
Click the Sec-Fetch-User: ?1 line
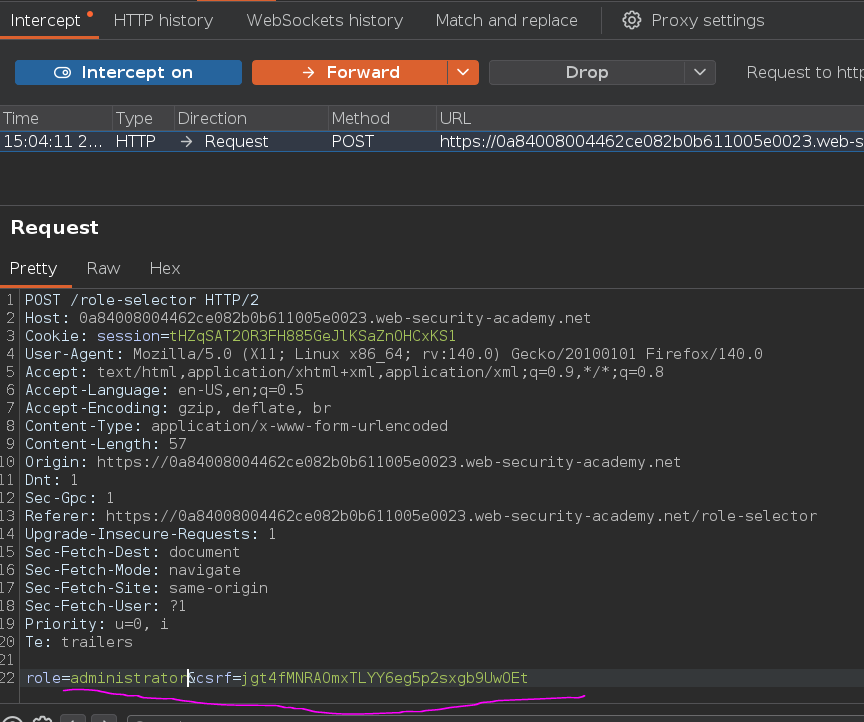[x=105, y=606]
